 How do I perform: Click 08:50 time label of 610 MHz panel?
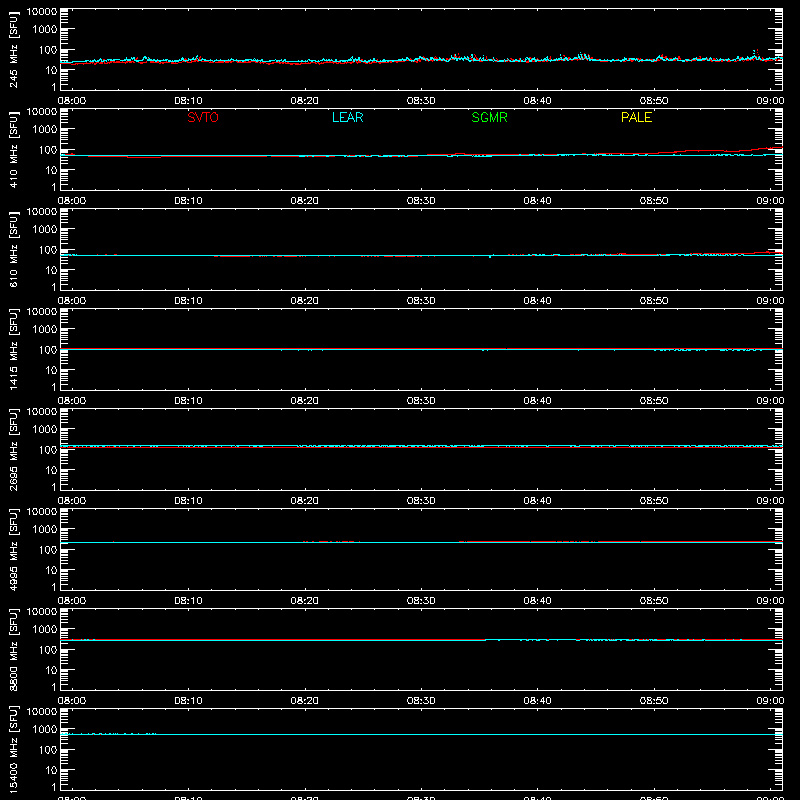654,301
